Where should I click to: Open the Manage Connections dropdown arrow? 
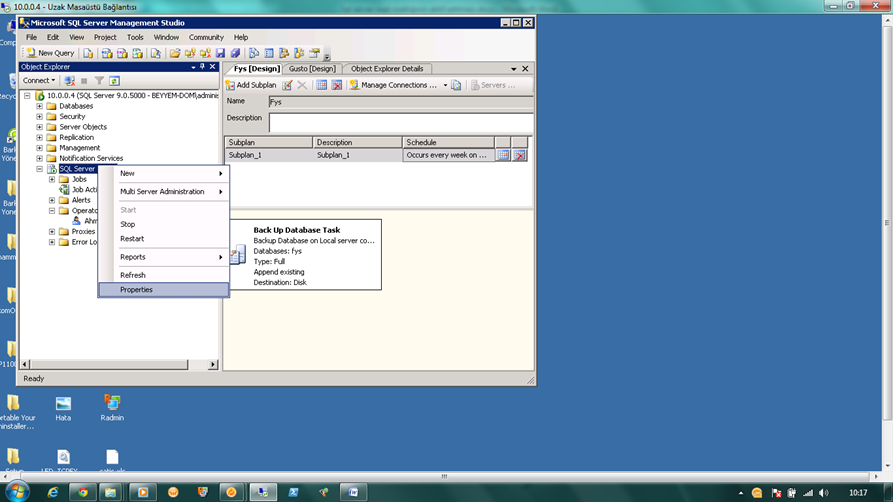click(x=445, y=85)
